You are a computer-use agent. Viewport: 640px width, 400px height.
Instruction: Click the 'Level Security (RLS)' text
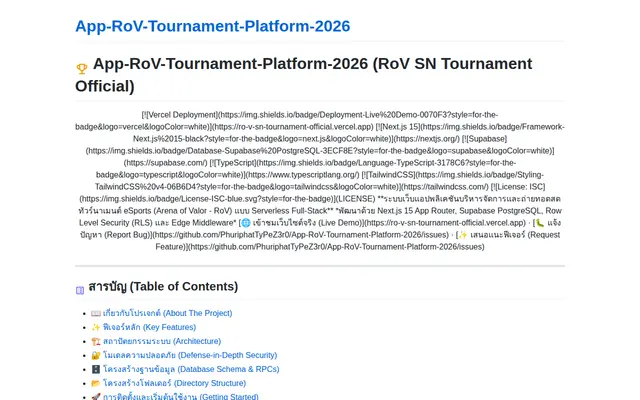pyautogui.click(x=118, y=223)
